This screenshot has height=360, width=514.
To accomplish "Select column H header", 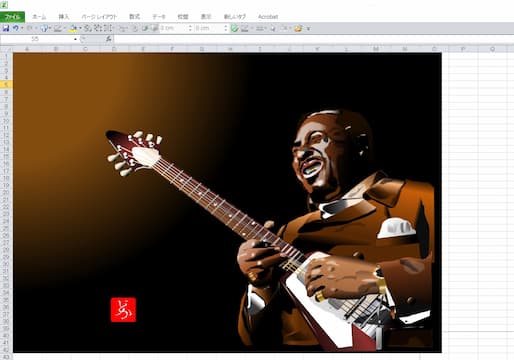I will pyautogui.click(x=231, y=49).
